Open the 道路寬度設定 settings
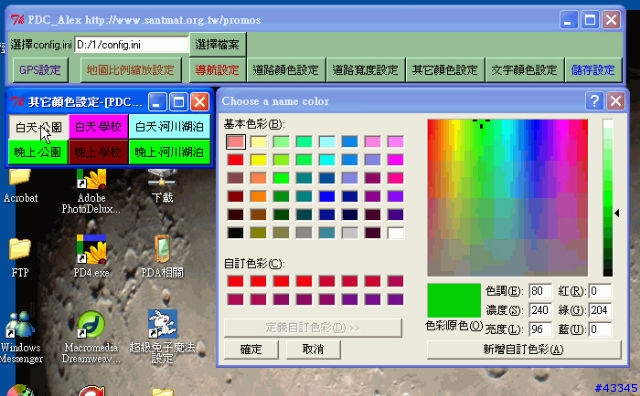The height and width of the screenshot is (396, 640). click(x=365, y=70)
